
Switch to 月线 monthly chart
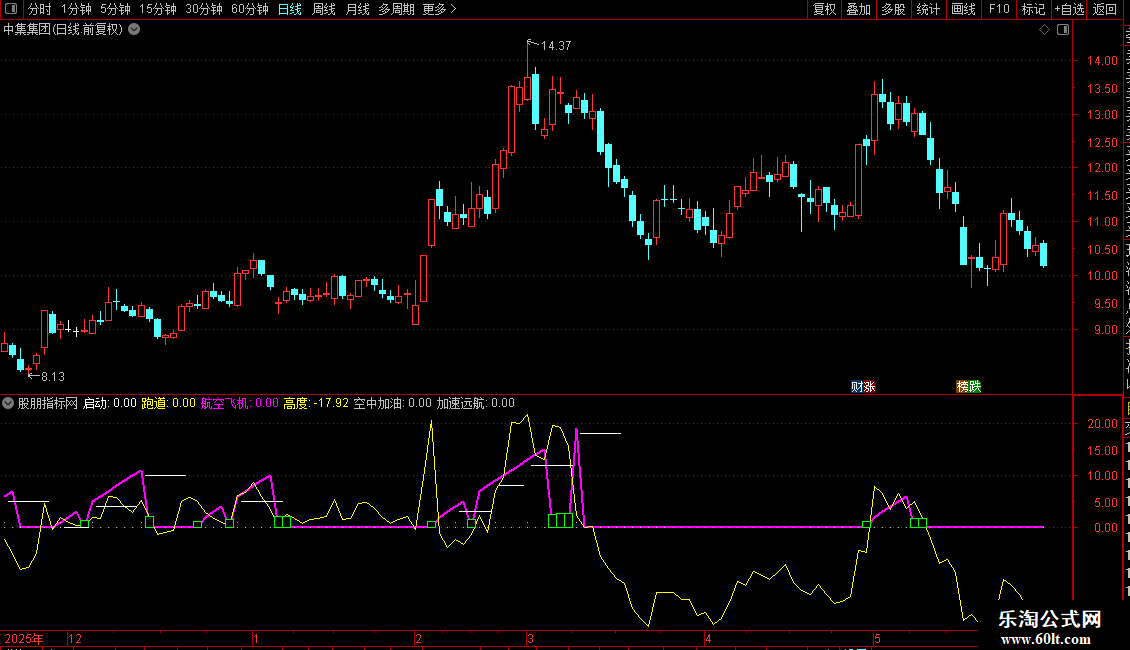[357, 9]
